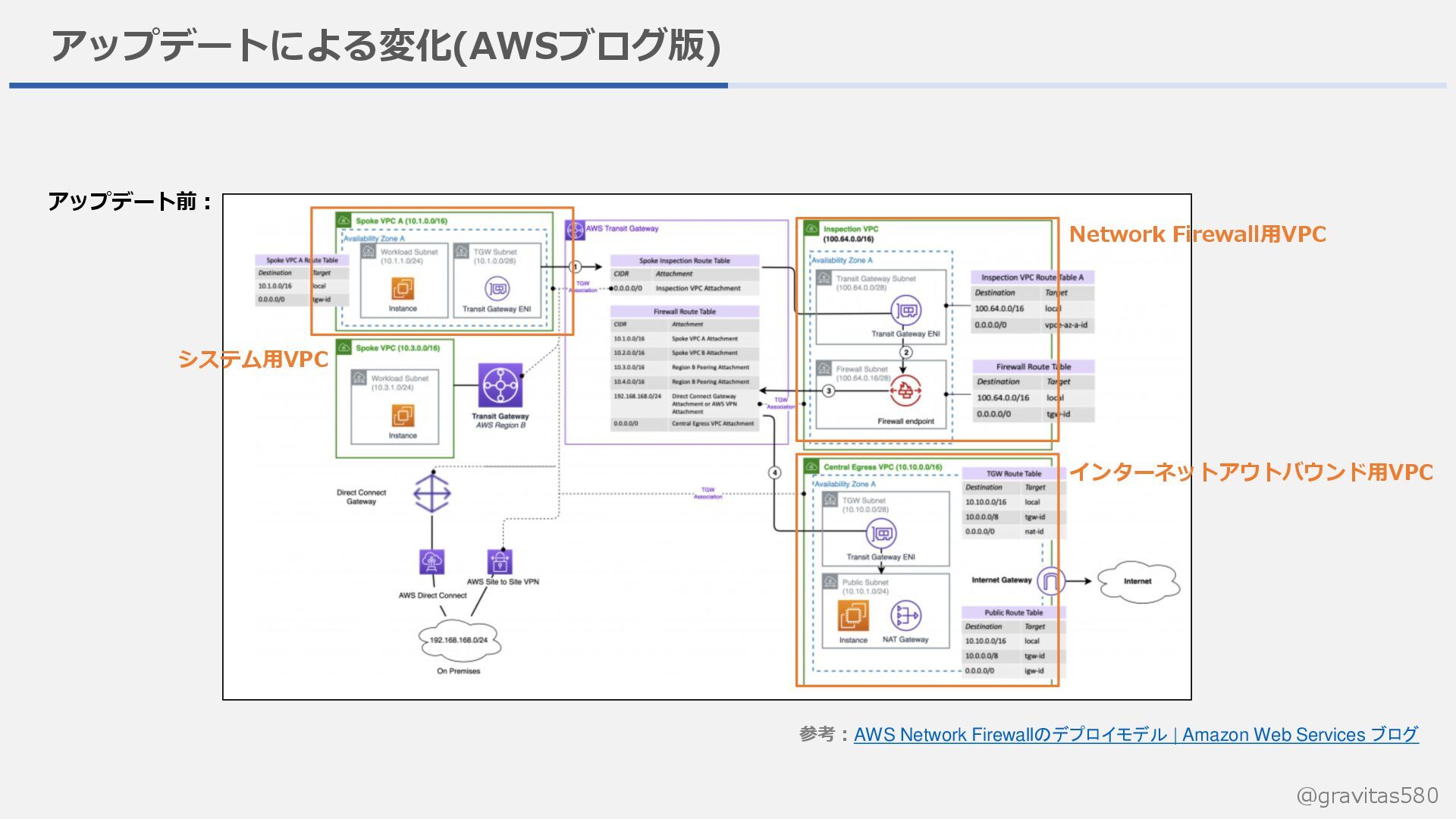Image resolution: width=1456 pixels, height=819 pixels.
Task: Click the Spoke VPC A (10.1.0.0/16) cloud icon
Action: pos(344,221)
